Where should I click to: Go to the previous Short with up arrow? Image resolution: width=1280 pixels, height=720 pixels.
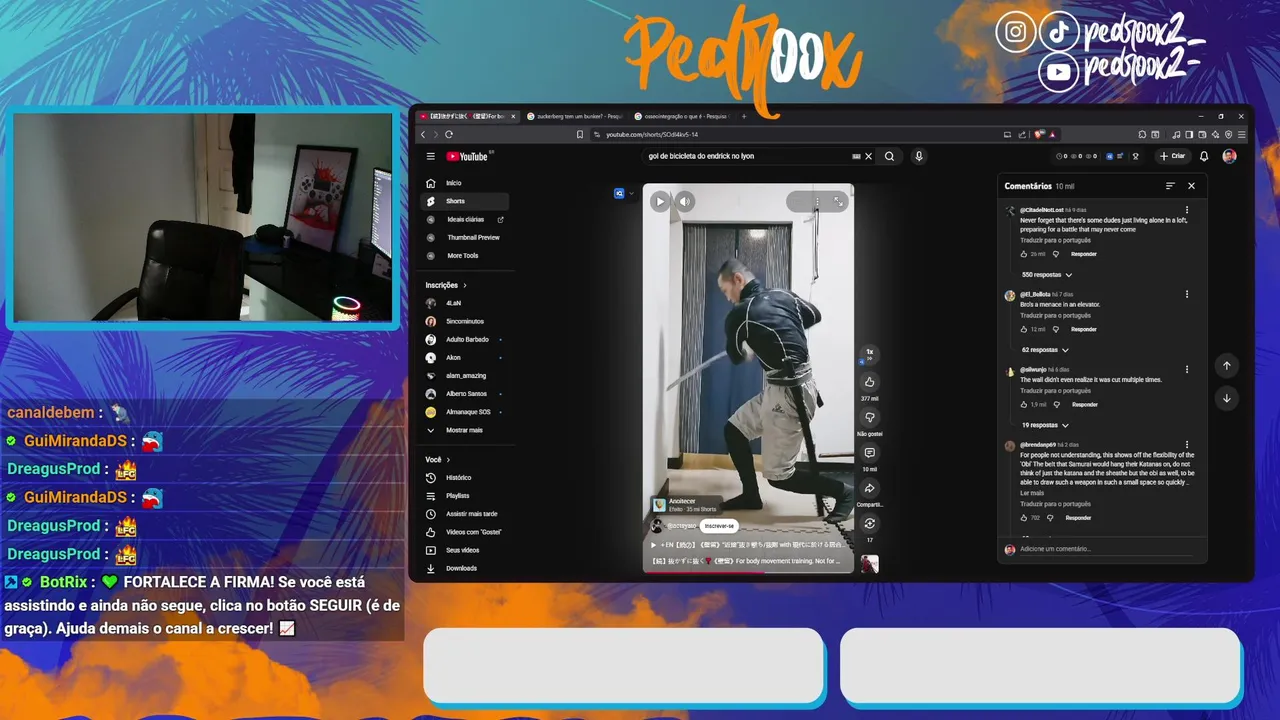pos(1227,366)
